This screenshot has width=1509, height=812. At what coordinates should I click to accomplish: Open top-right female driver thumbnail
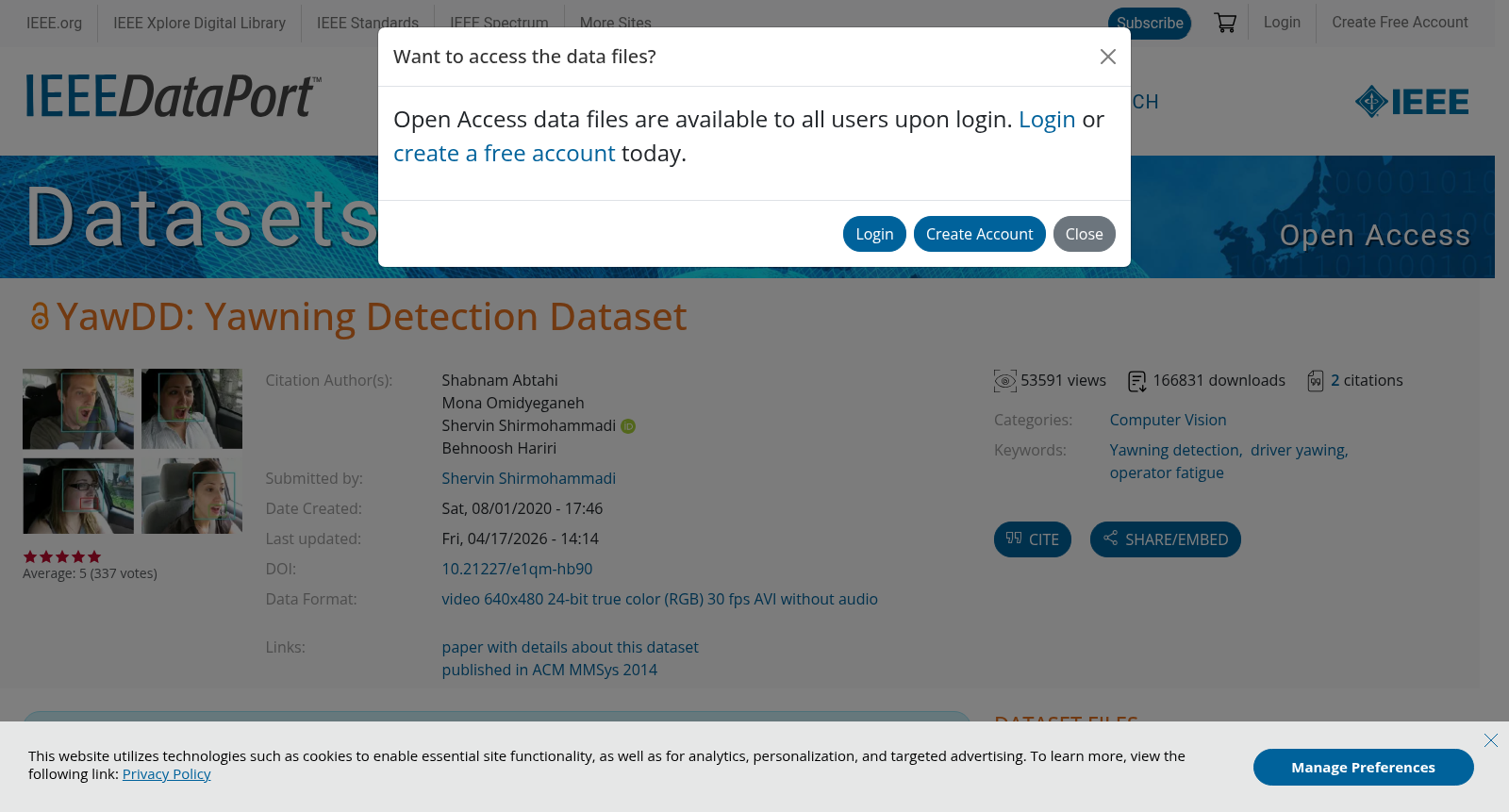point(191,408)
